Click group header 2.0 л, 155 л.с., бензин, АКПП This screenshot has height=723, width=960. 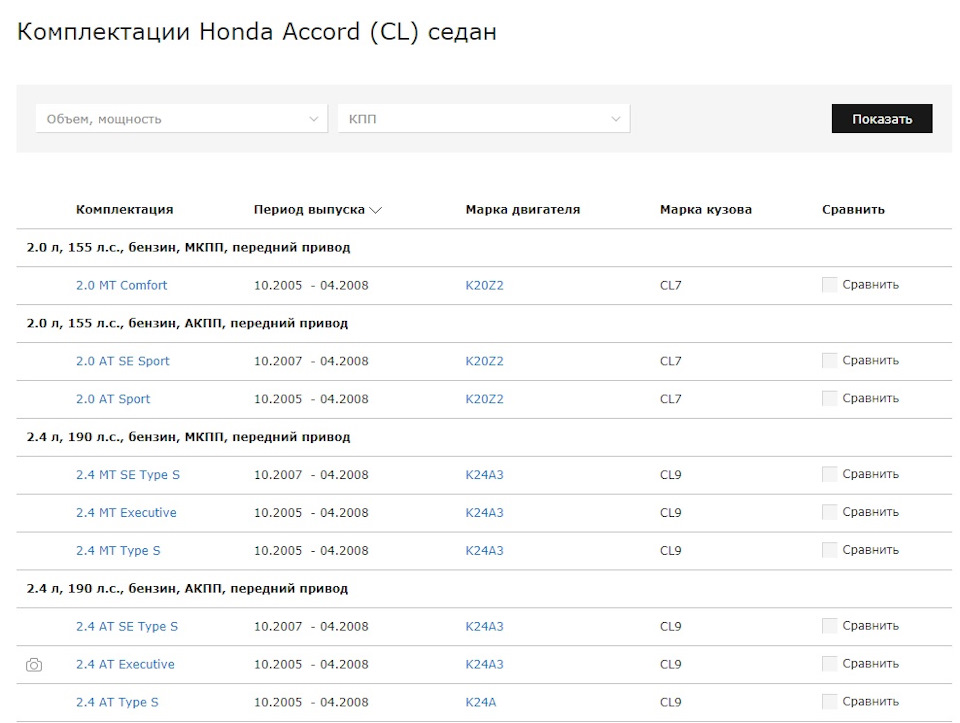tap(187, 323)
